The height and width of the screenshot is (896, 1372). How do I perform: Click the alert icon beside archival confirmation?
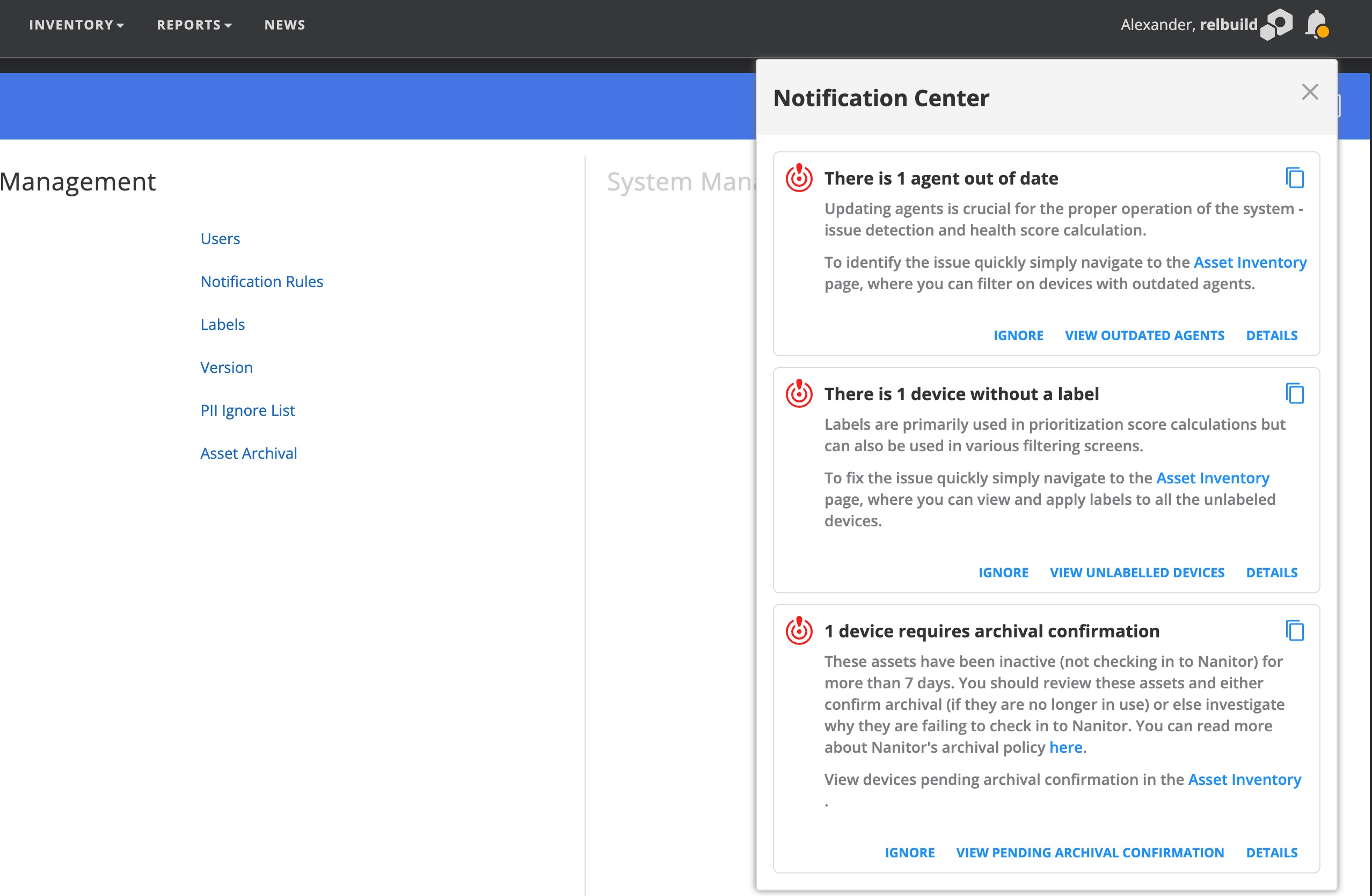click(x=799, y=631)
